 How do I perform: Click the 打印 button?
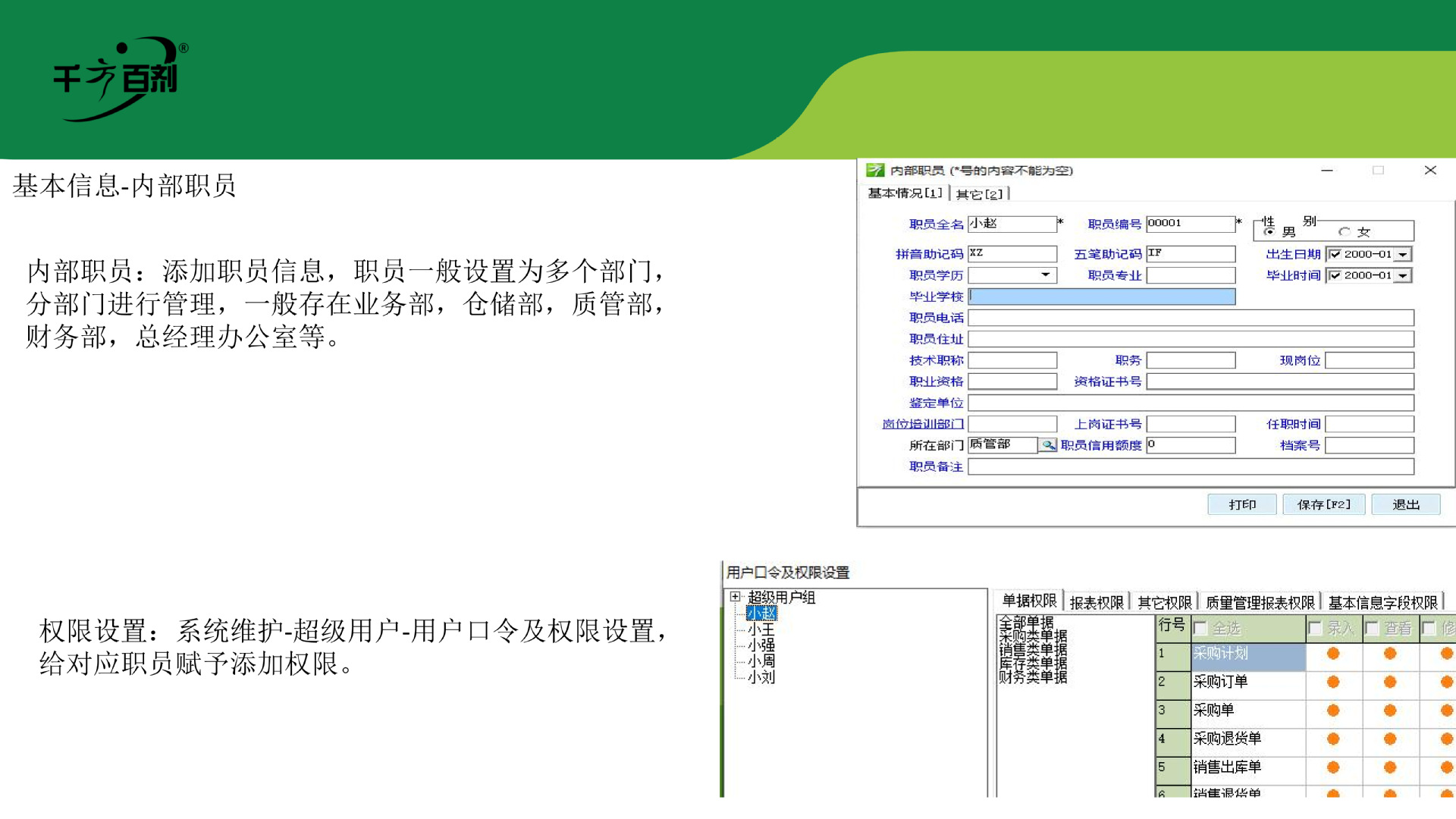tap(1241, 505)
